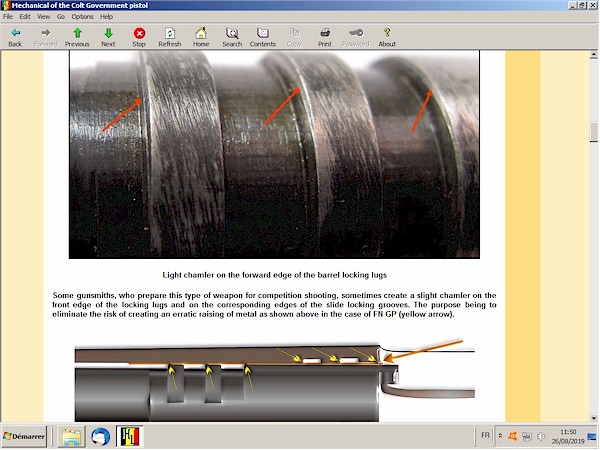Image resolution: width=600 pixels, height=450 pixels.
Task: Open the About dialog
Action: (387, 37)
